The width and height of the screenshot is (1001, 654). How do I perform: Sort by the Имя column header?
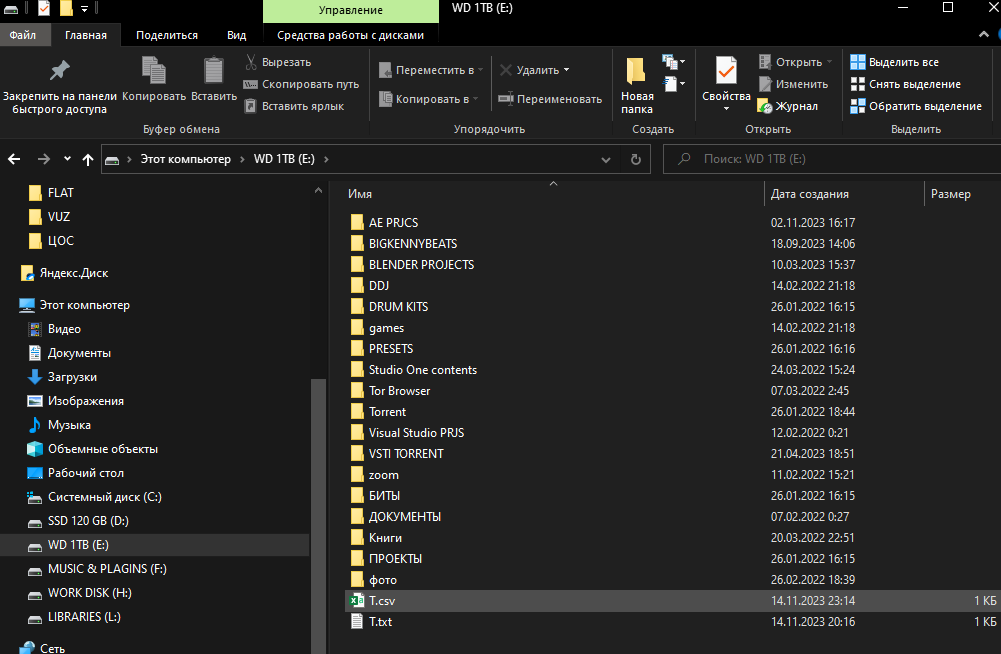click(360, 194)
